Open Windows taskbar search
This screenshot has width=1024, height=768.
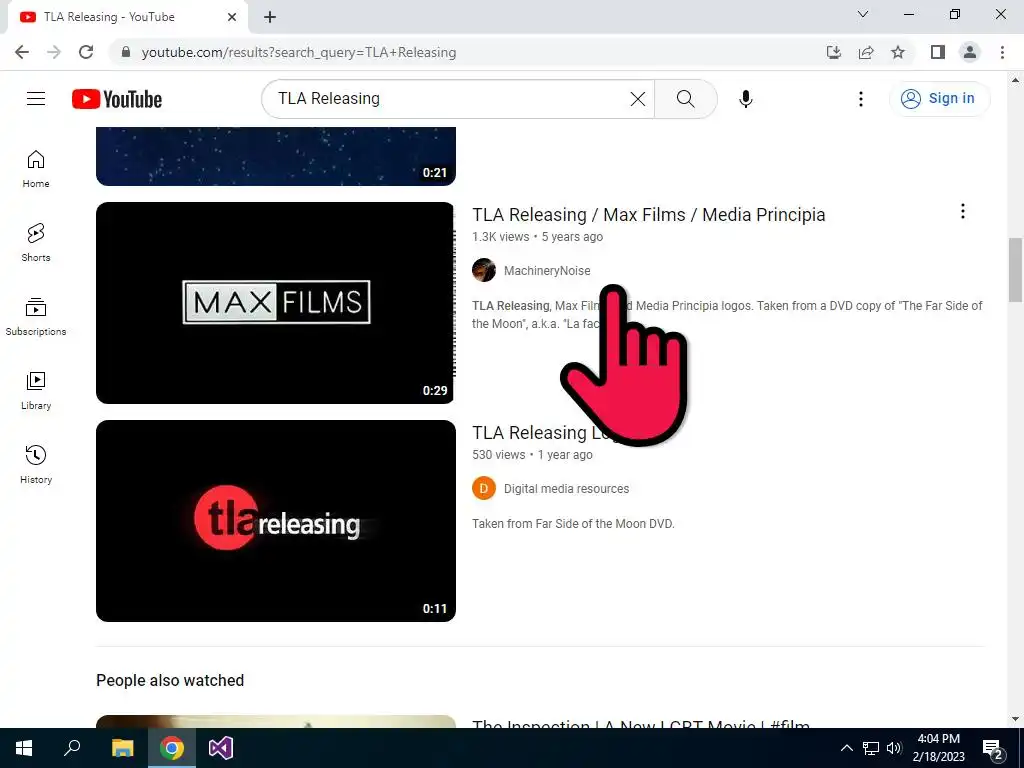coord(72,748)
